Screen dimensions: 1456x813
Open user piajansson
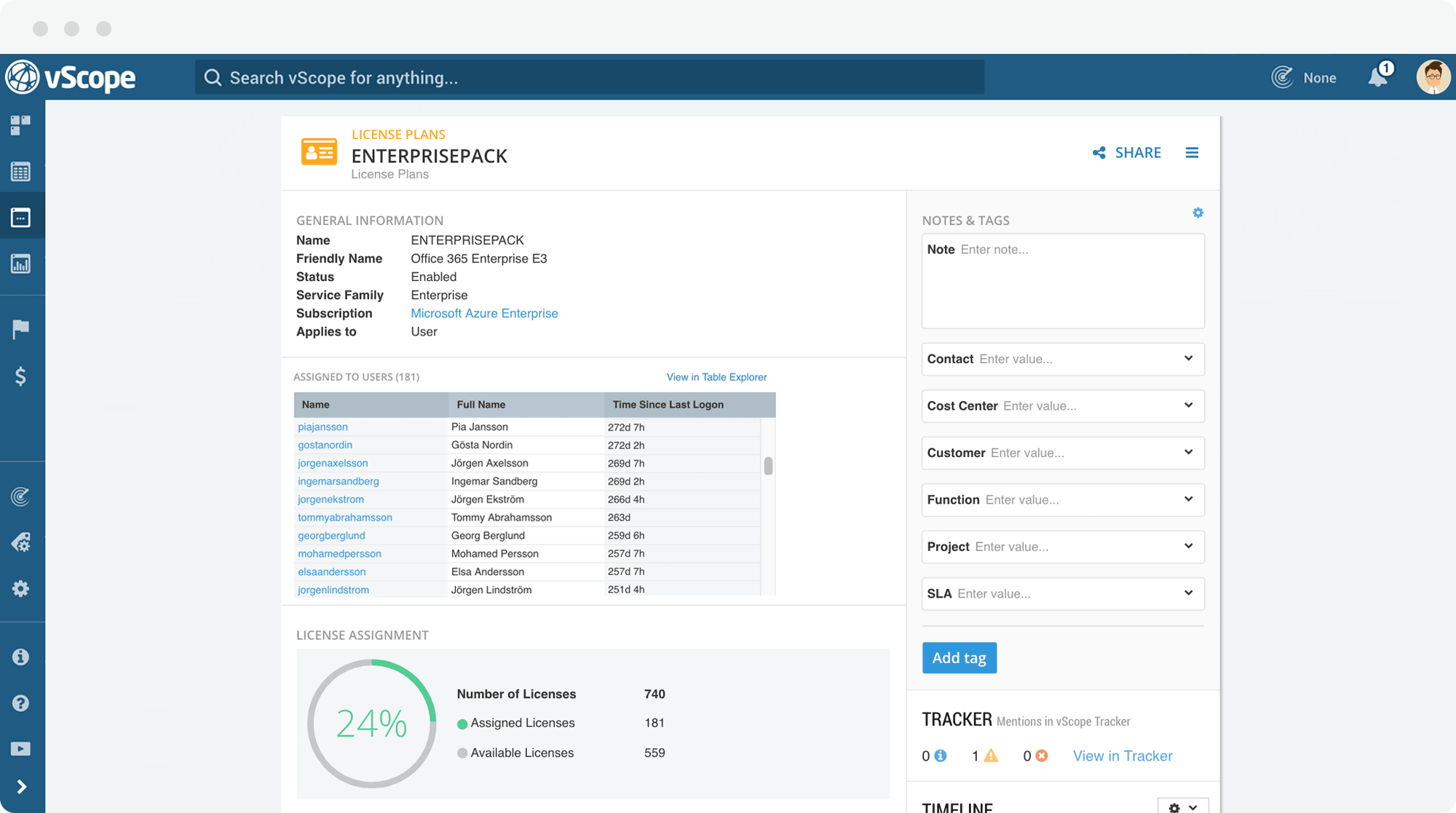point(323,427)
